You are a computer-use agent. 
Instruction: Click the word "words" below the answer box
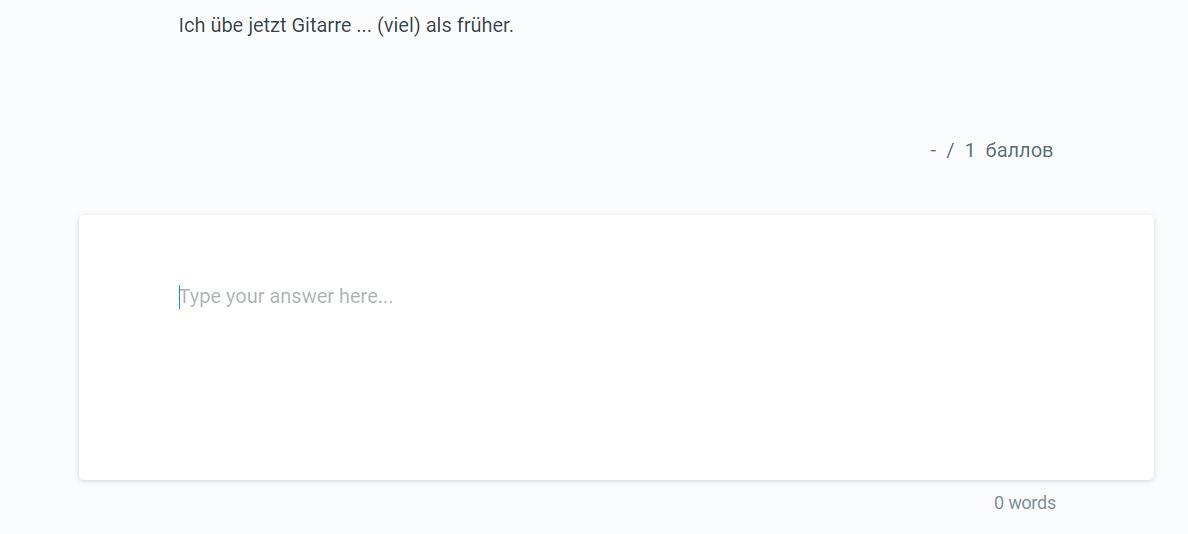coord(1032,503)
